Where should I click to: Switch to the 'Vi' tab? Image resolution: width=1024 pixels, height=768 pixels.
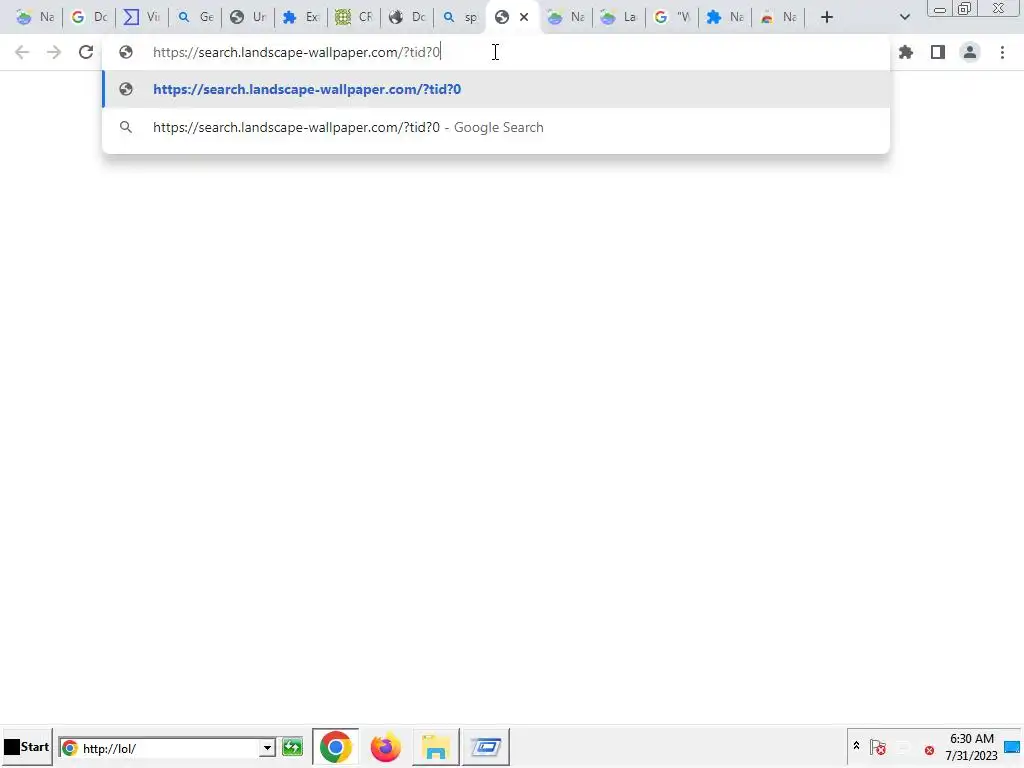(142, 18)
